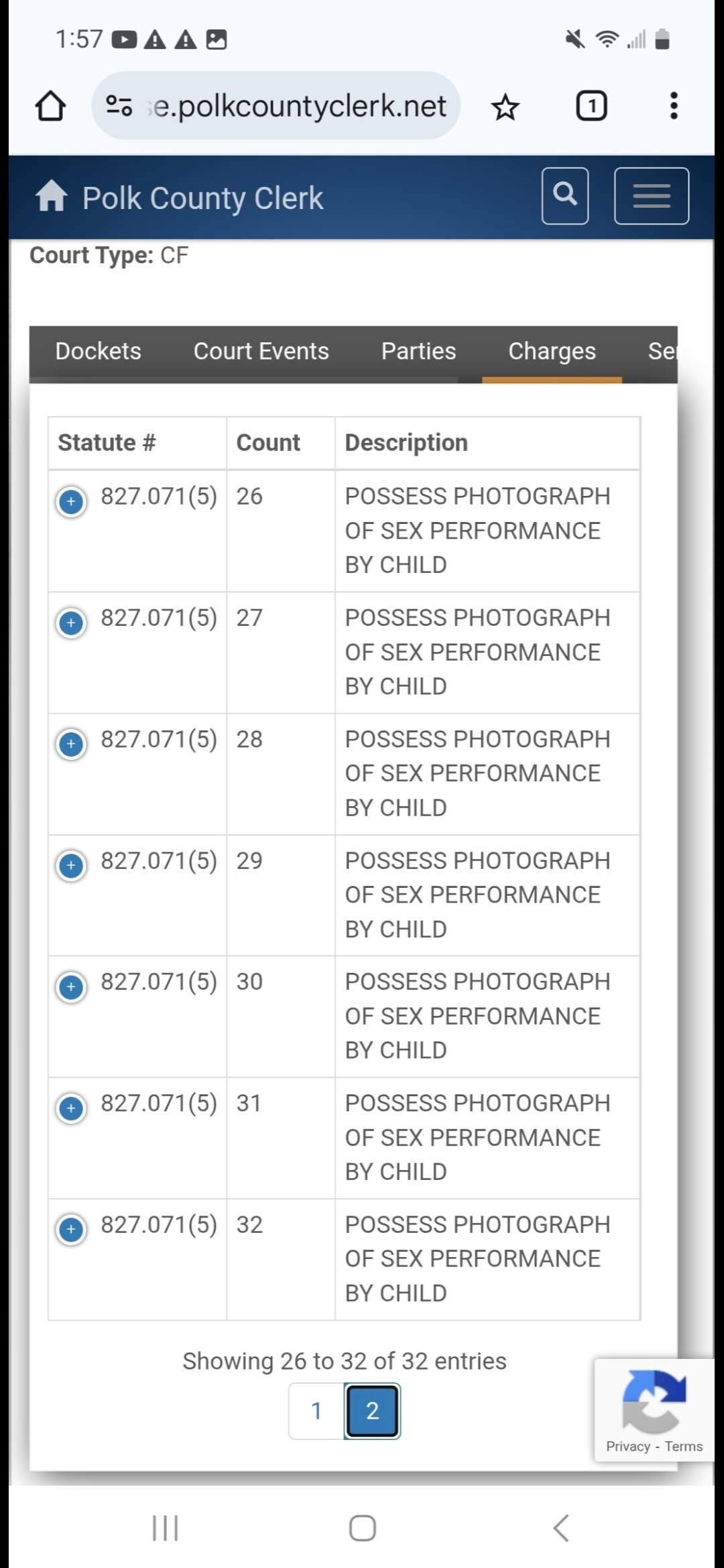Open the Parties tab
Screen dimensions: 724x1568
point(418,351)
